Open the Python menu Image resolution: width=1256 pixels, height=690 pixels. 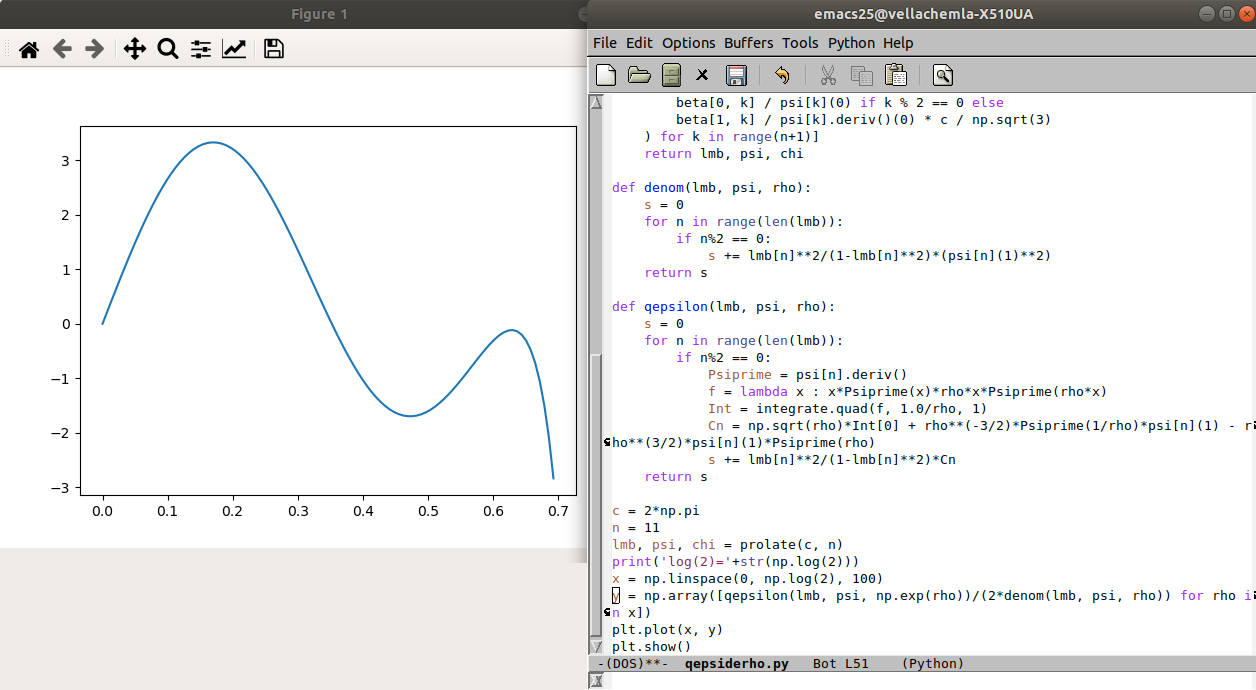[x=851, y=43]
